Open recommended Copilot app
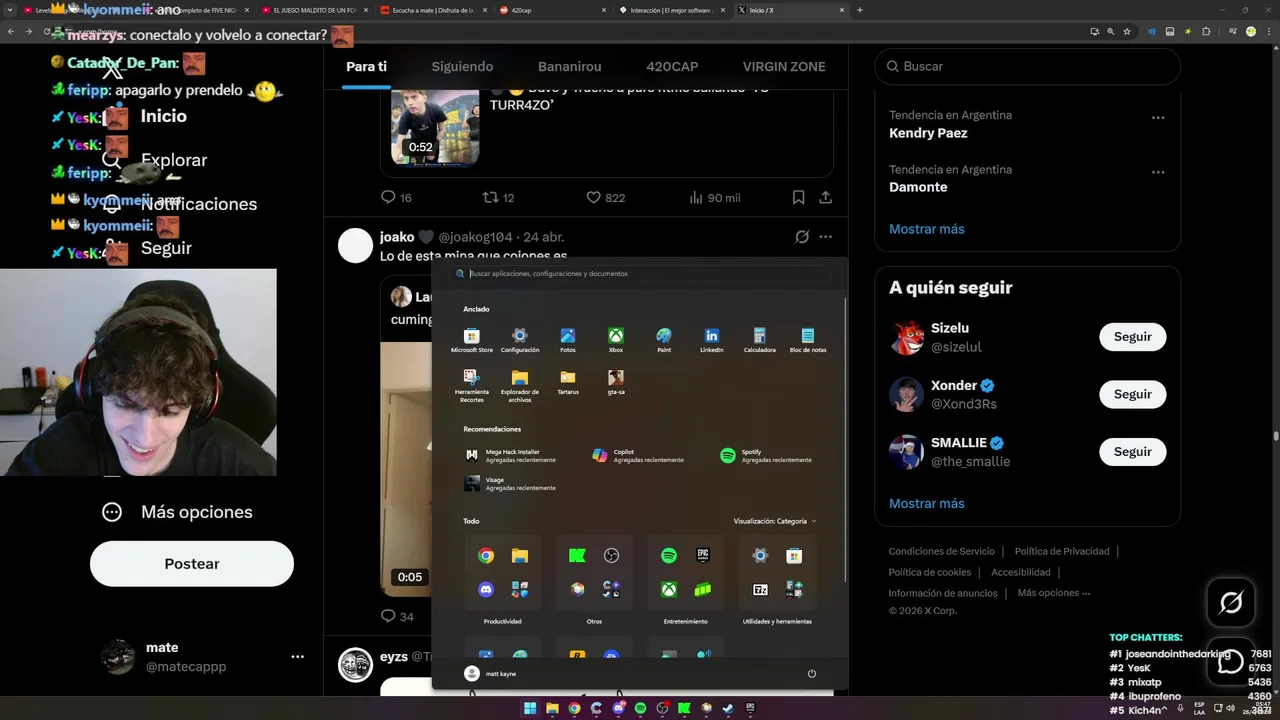The image size is (1280, 720). tap(639, 455)
